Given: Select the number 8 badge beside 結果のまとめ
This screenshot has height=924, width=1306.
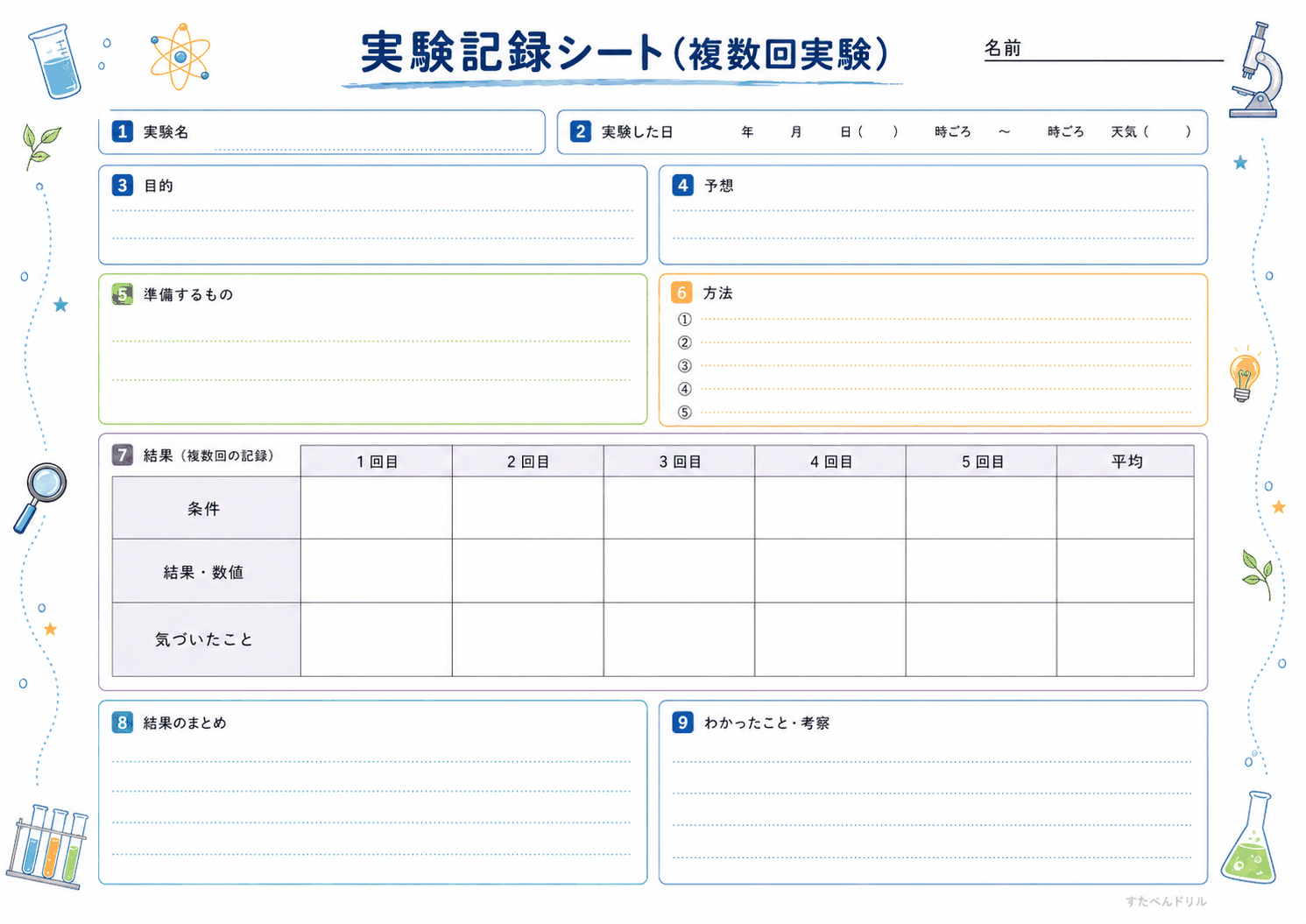Looking at the screenshot, I should coord(122,723).
